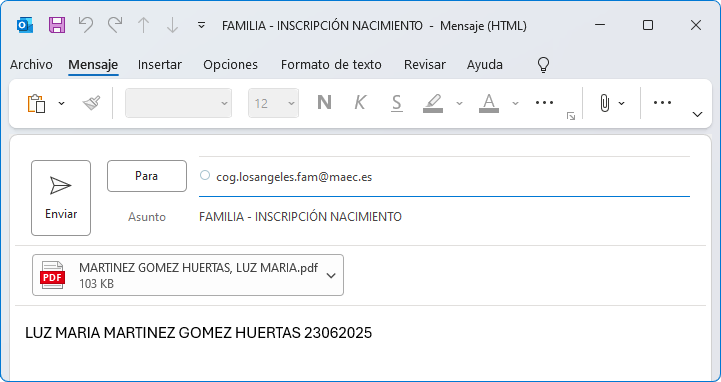
Task: Expand the paste options arrow
Action: [62, 103]
